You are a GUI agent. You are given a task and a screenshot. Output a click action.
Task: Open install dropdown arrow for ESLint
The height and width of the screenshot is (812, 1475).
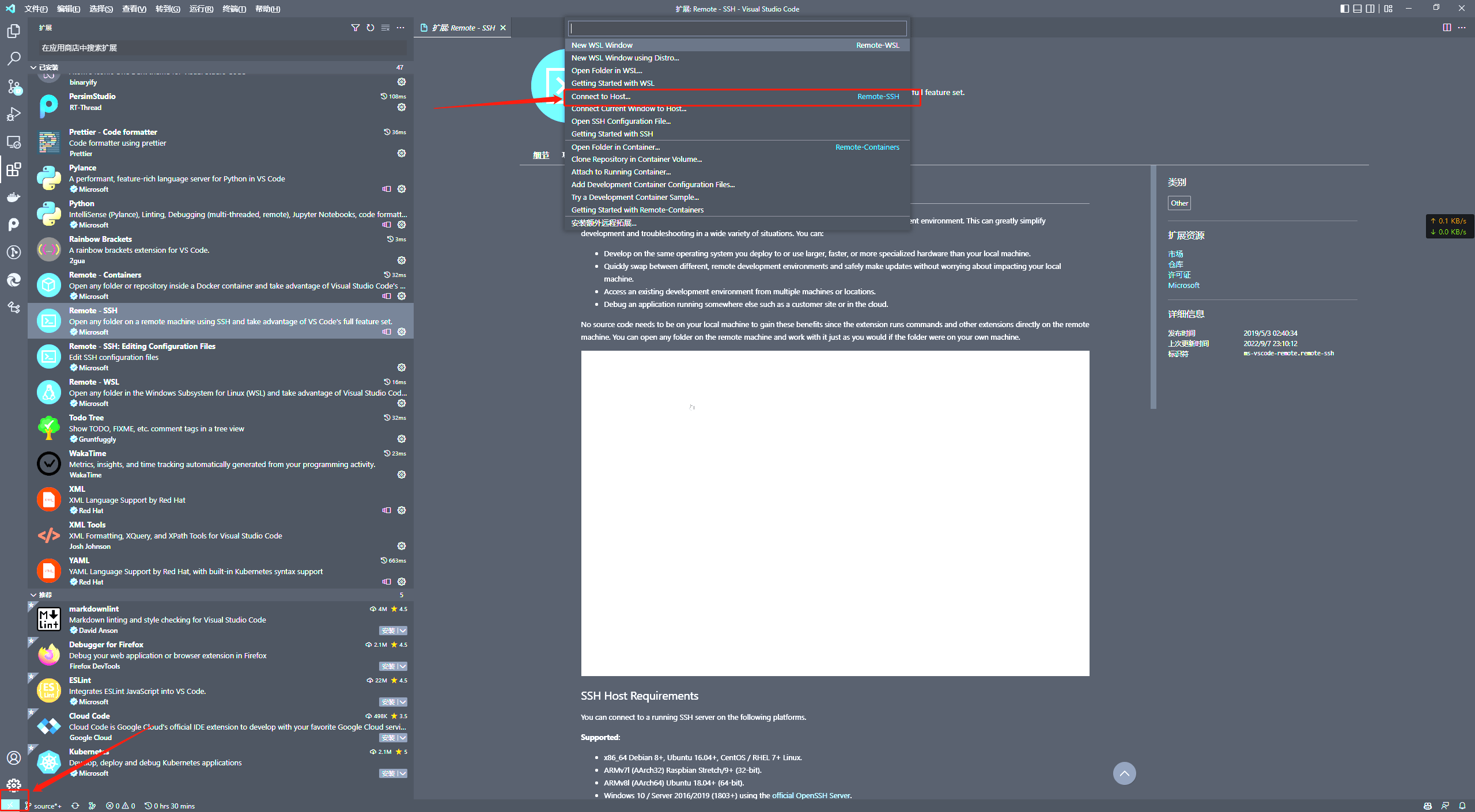coord(403,702)
